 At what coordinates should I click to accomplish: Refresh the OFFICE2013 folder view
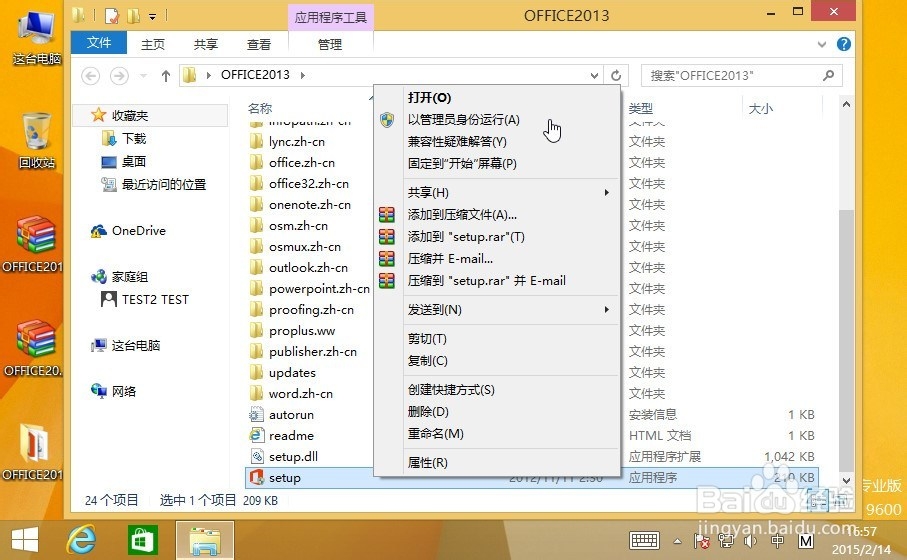pos(616,76)
